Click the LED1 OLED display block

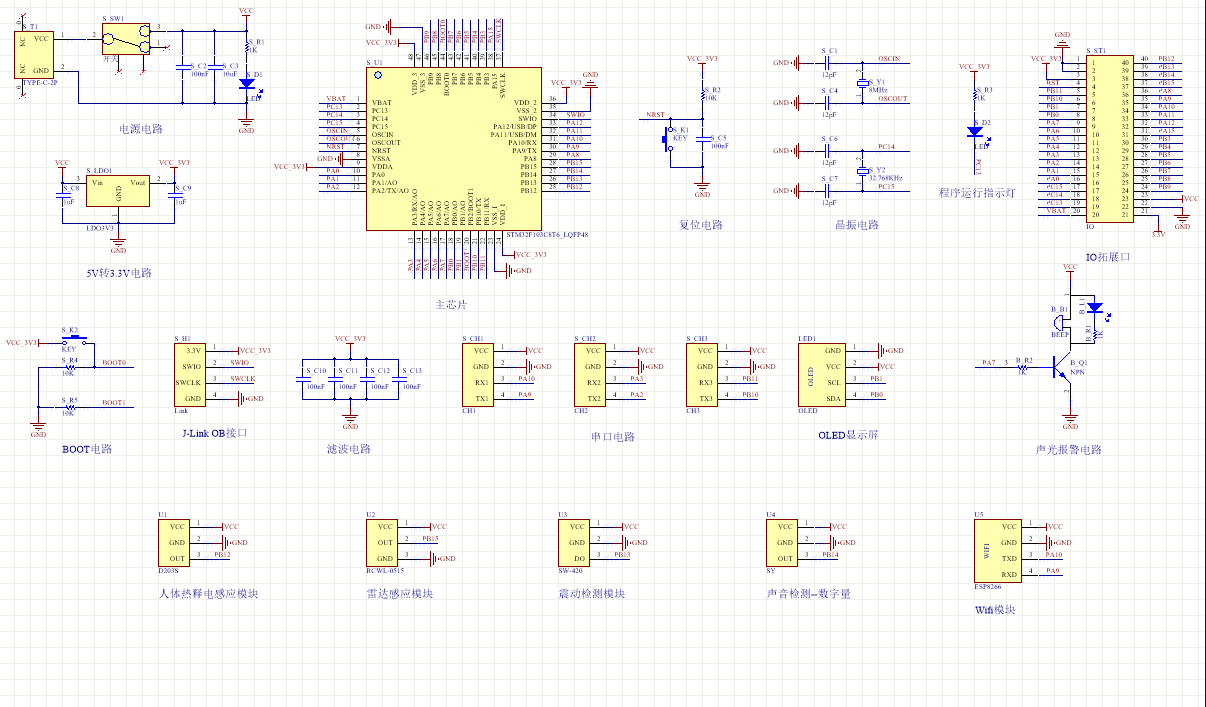tap(821, 375)
